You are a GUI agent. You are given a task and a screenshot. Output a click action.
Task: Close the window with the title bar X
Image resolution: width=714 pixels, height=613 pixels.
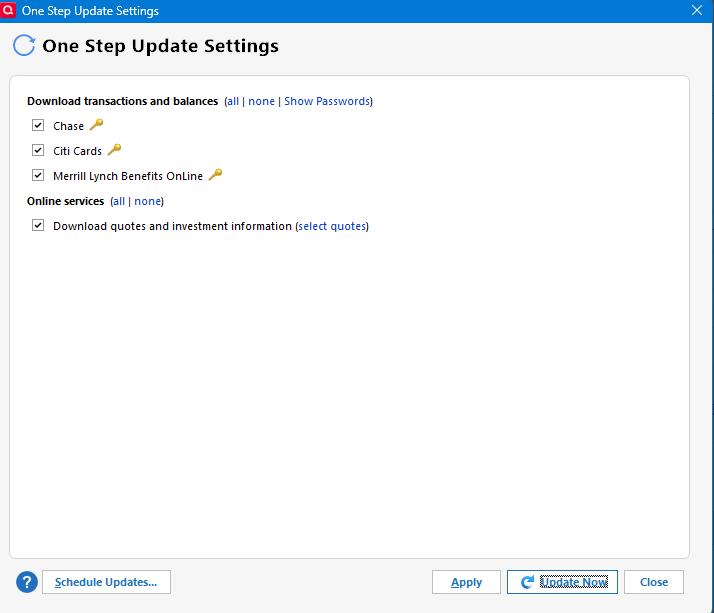[x=697, y=10]
